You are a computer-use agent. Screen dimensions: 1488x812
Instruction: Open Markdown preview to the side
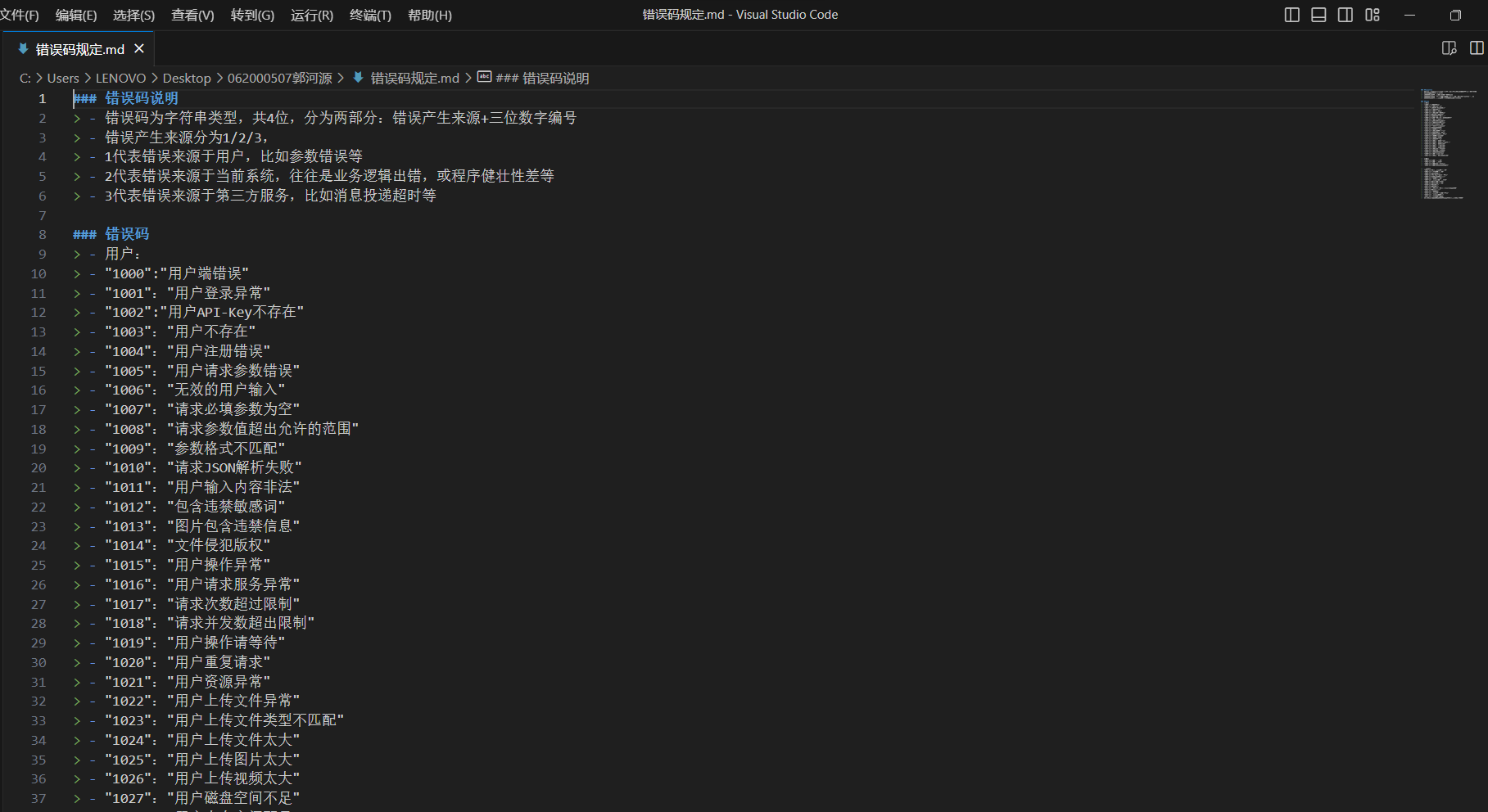coord(1449,48)
